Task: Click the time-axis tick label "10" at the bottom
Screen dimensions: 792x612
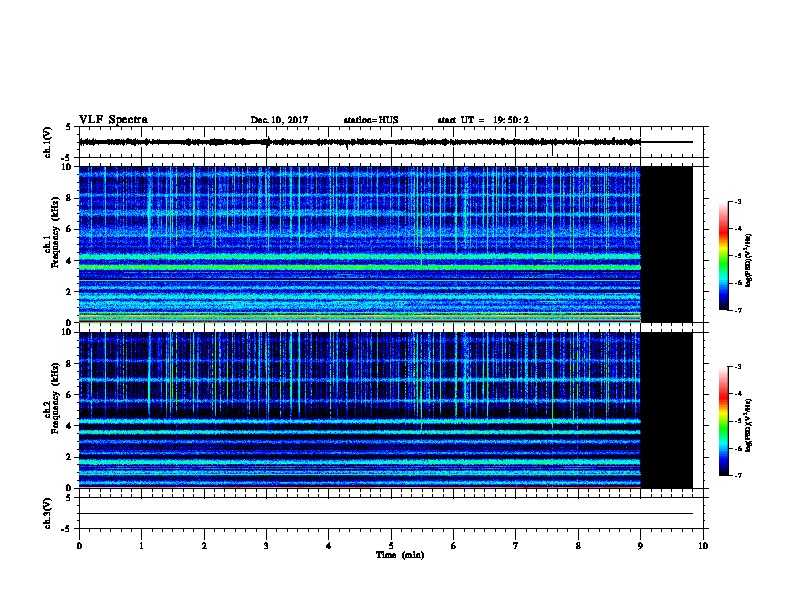Action: [703, 545]
